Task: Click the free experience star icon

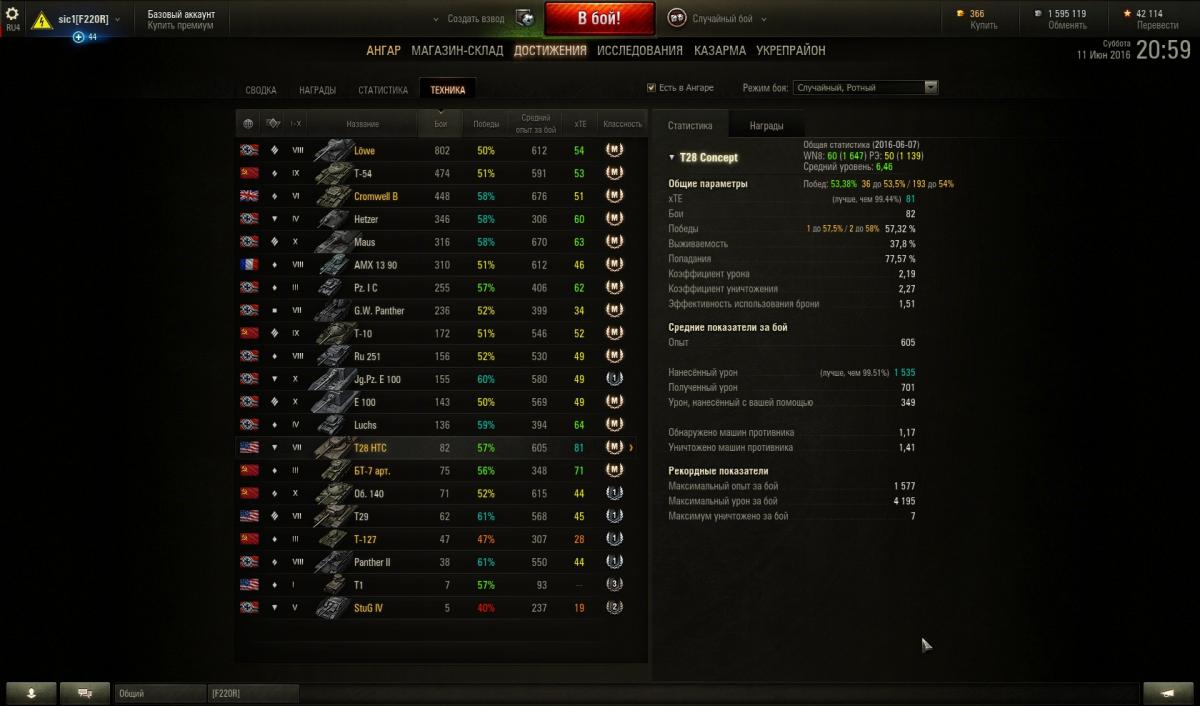Action: pos(1128,13)
